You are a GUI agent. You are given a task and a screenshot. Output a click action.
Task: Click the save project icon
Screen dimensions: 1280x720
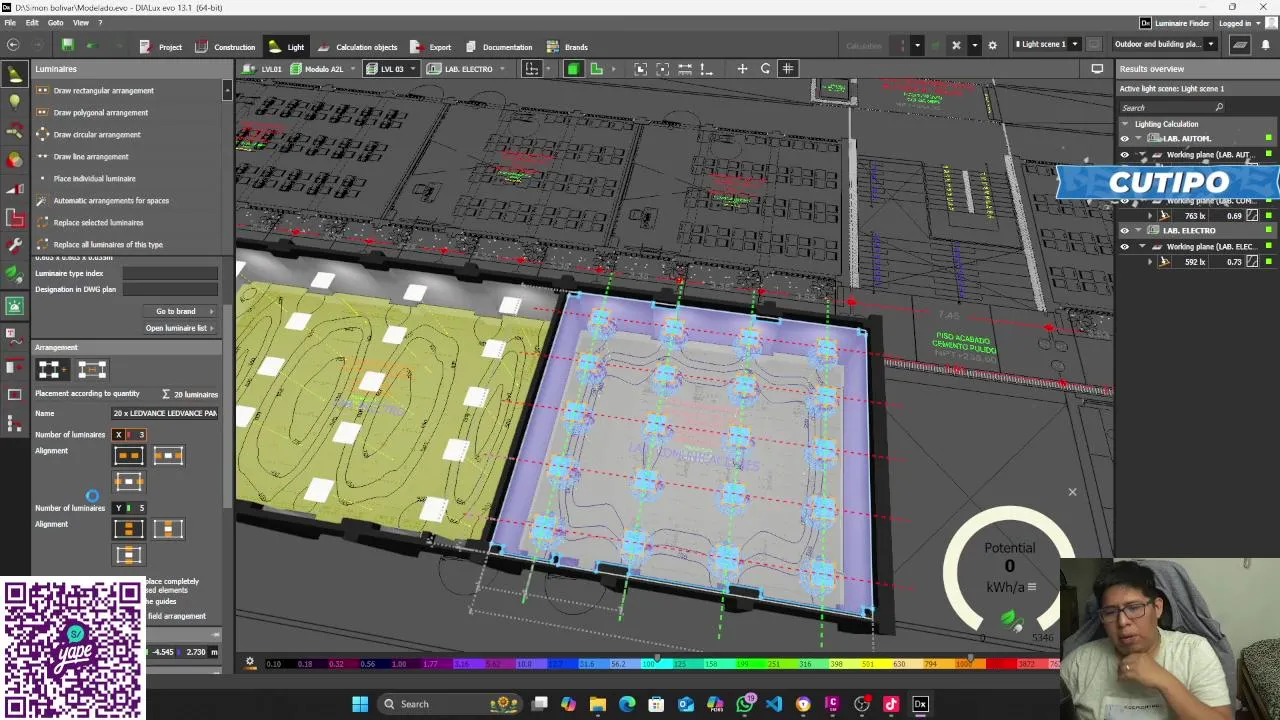[x=67, y=45]
